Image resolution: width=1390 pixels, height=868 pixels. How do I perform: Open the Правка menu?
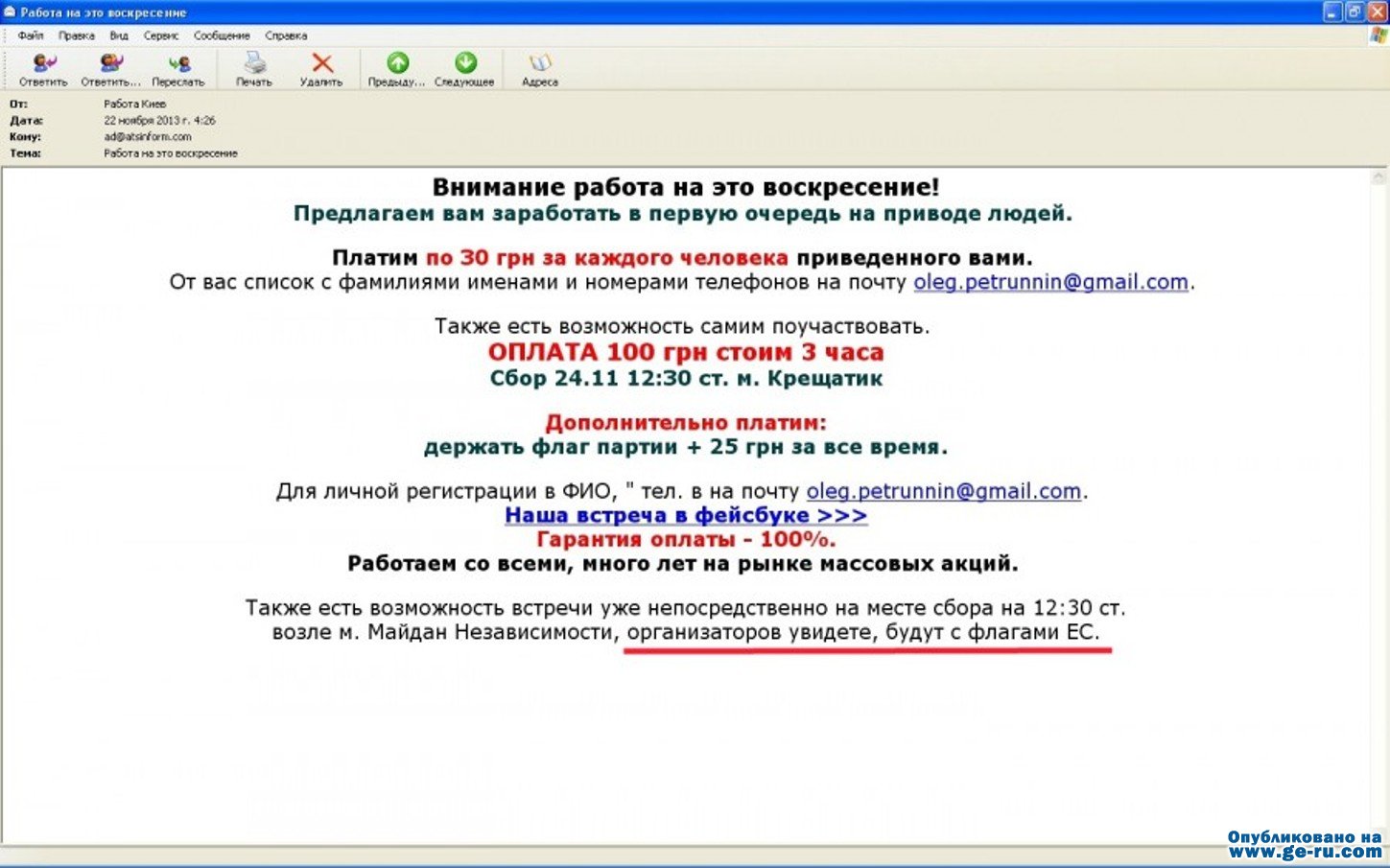(76, 35)
